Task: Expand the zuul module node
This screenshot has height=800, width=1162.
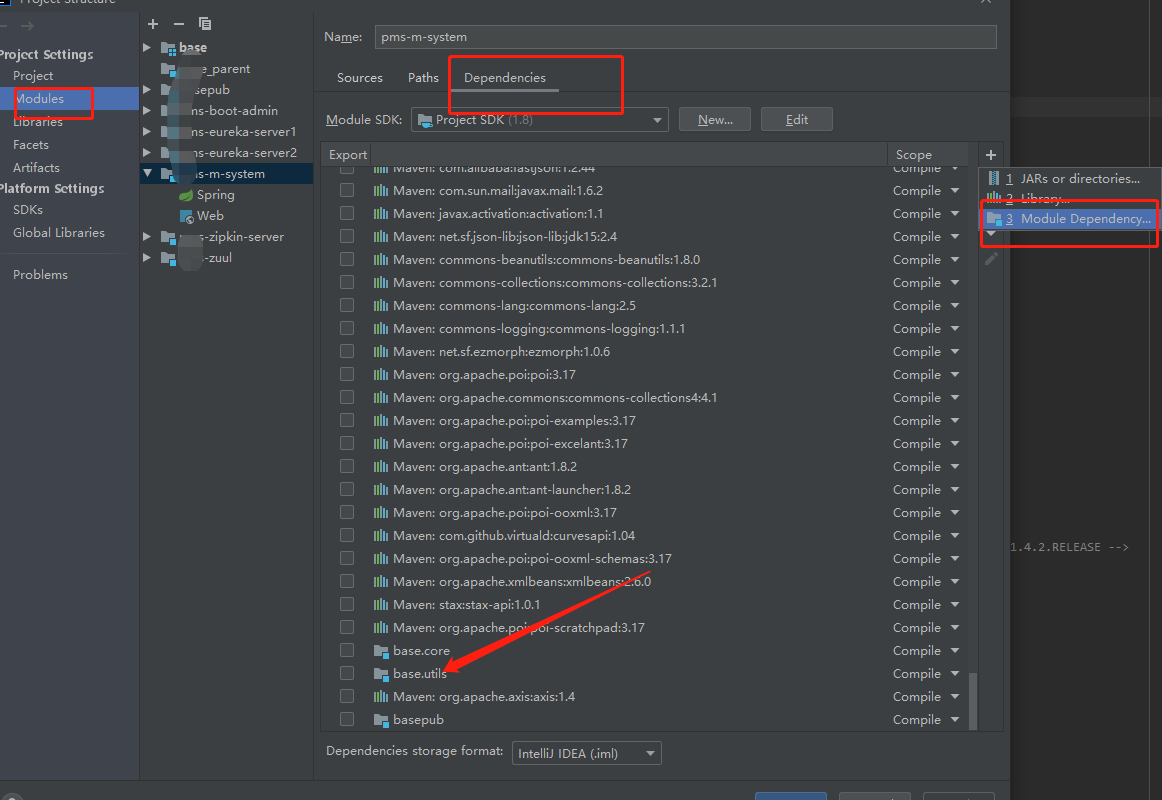Action: (147, 258)
